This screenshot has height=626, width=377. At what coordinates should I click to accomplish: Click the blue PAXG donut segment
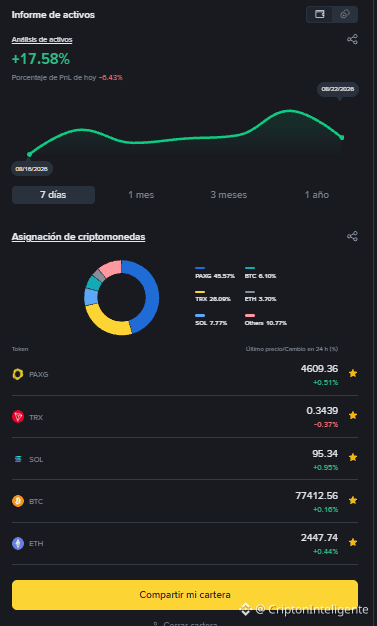pyautogui.click(x=151, y=295)
